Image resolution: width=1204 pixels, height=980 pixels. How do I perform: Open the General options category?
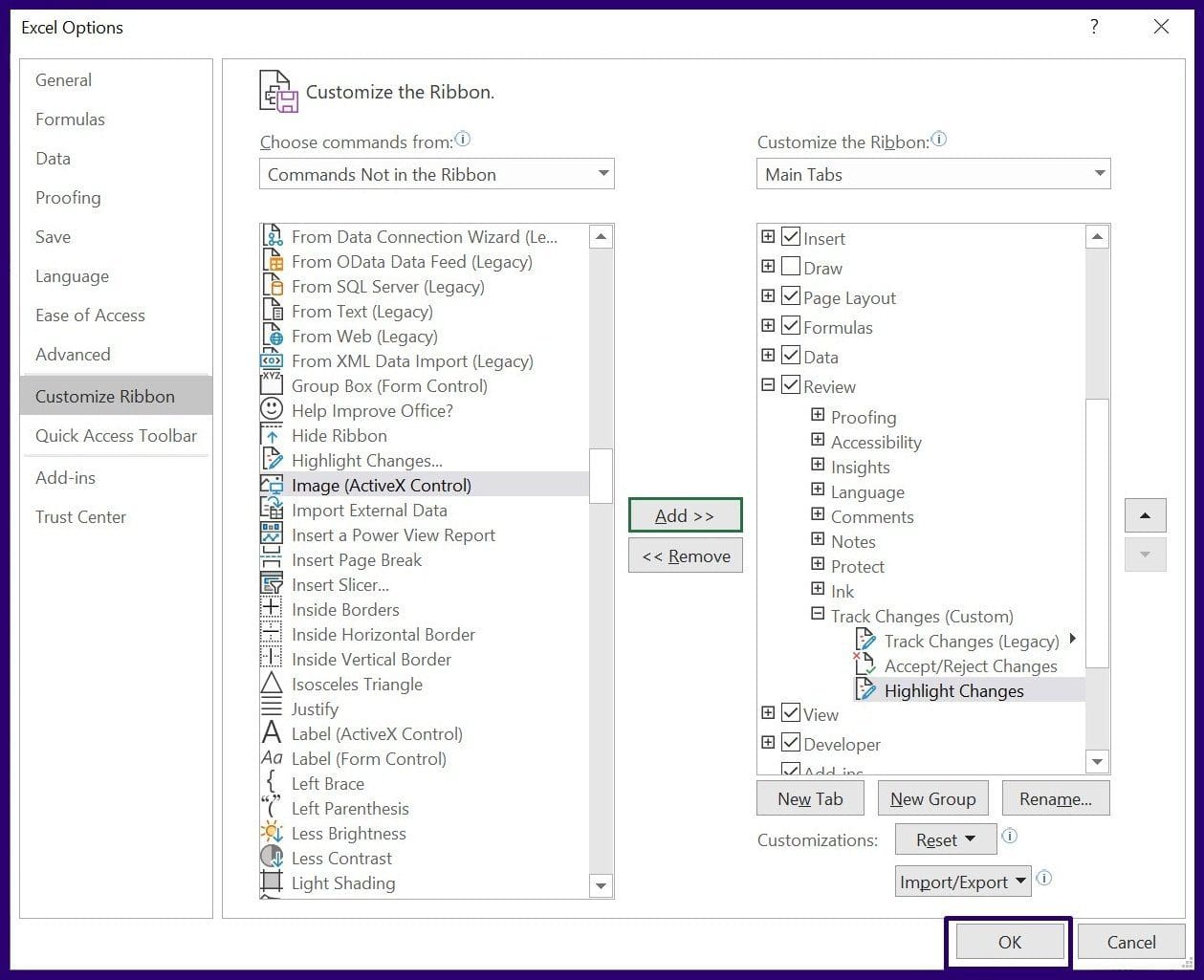(116, 80)
